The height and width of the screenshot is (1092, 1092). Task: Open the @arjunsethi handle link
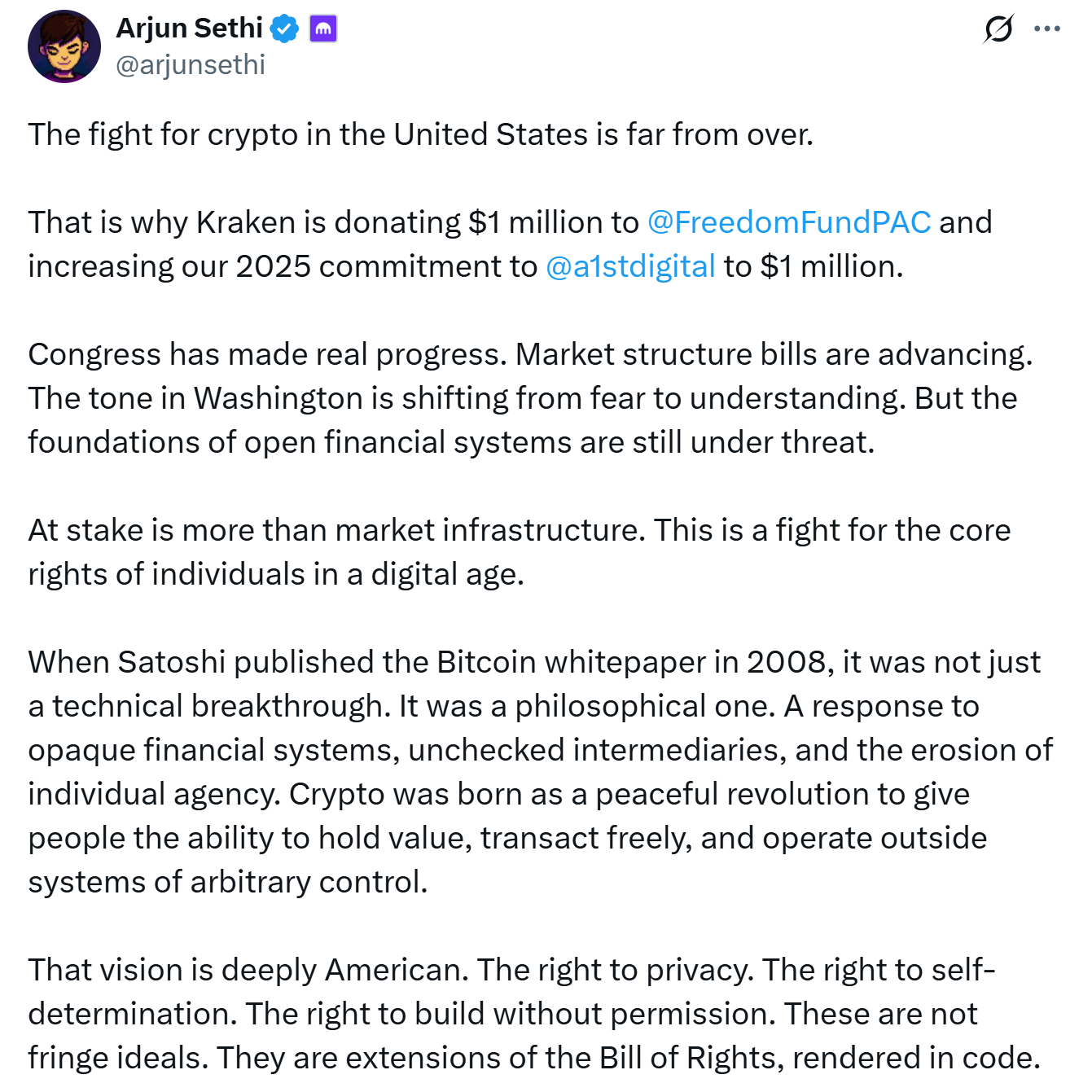(191, 65)
